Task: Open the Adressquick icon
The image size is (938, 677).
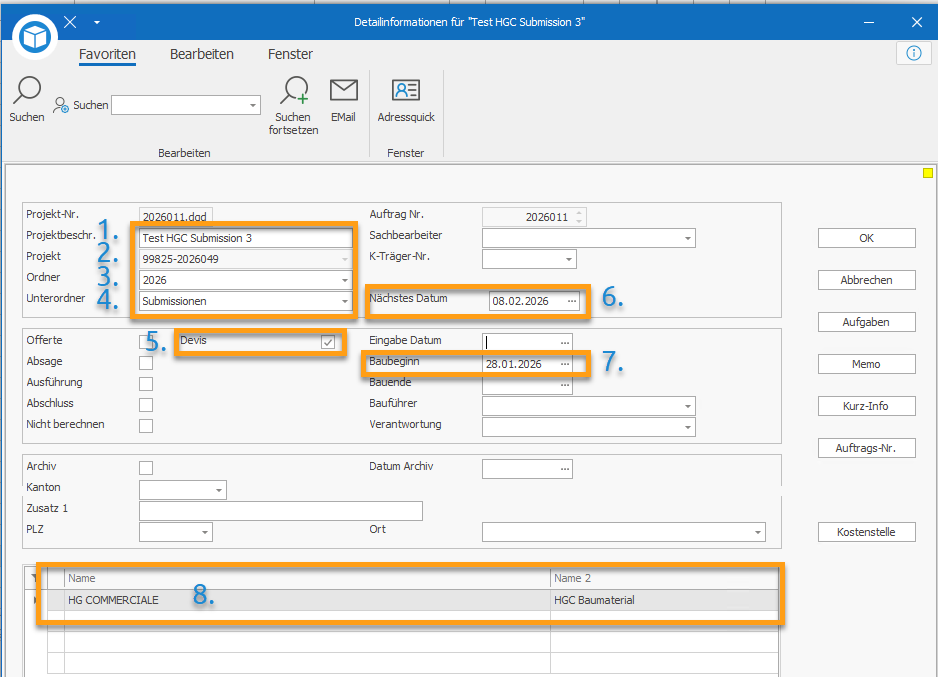Action: (406, 90)
